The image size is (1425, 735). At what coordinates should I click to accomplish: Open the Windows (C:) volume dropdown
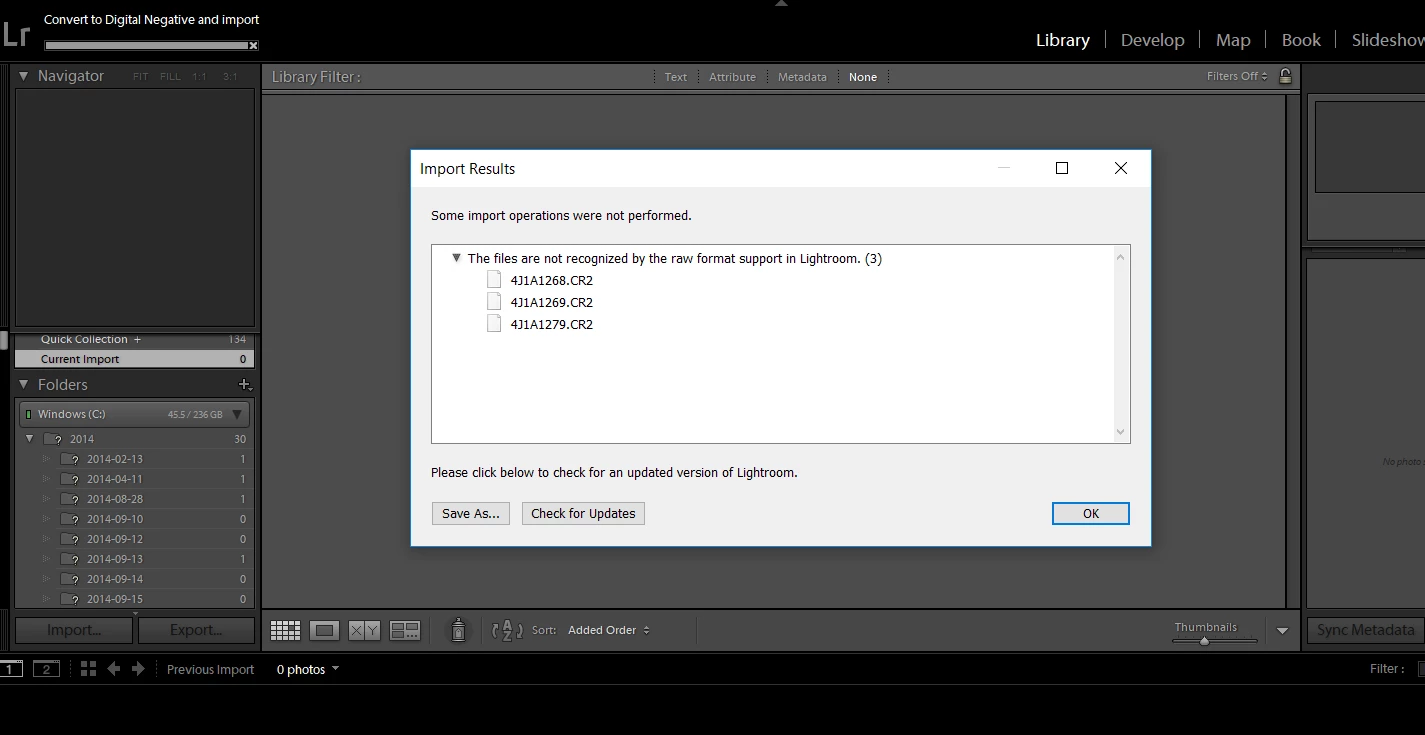click(x=237, y=414)
